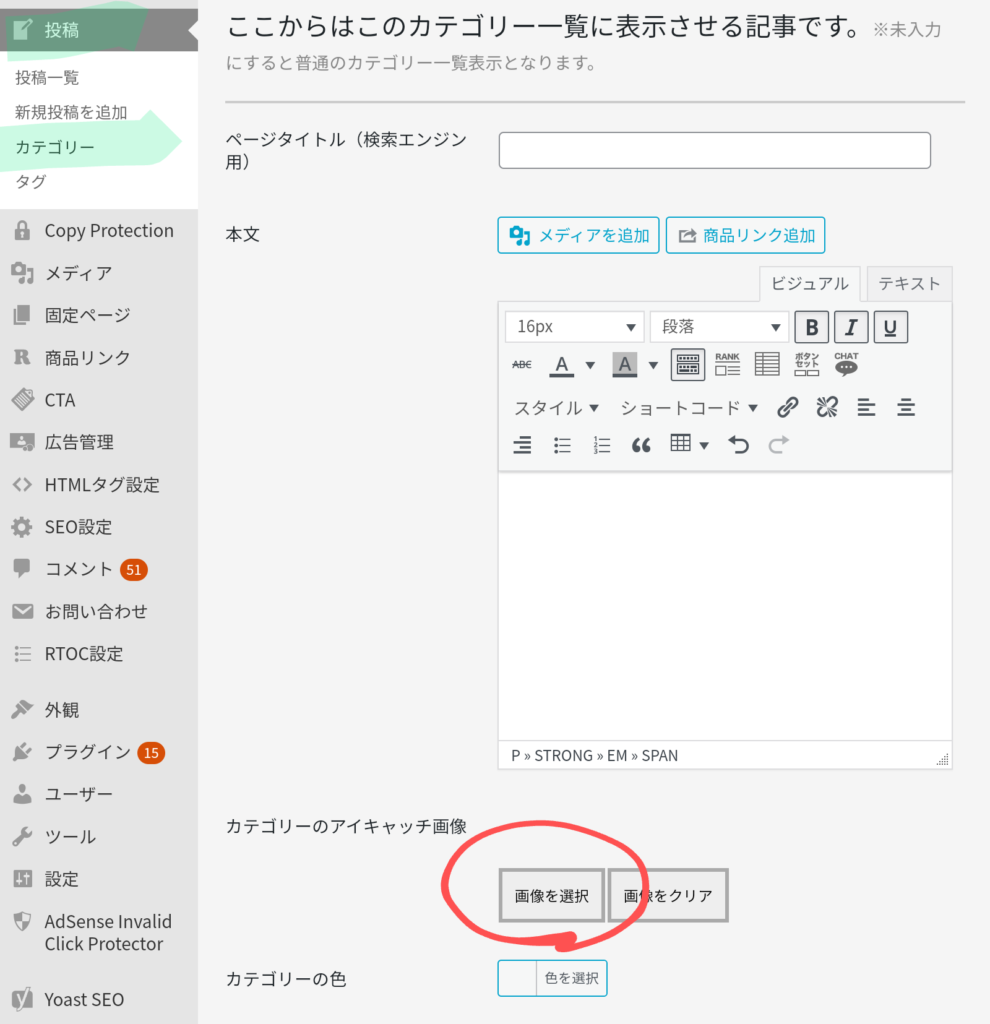Click 商品リンク追加 button
990x1024 pixels.
tap(745, 235)
